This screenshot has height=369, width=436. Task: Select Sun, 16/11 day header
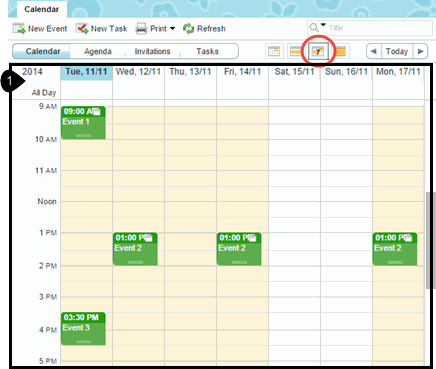346,72
